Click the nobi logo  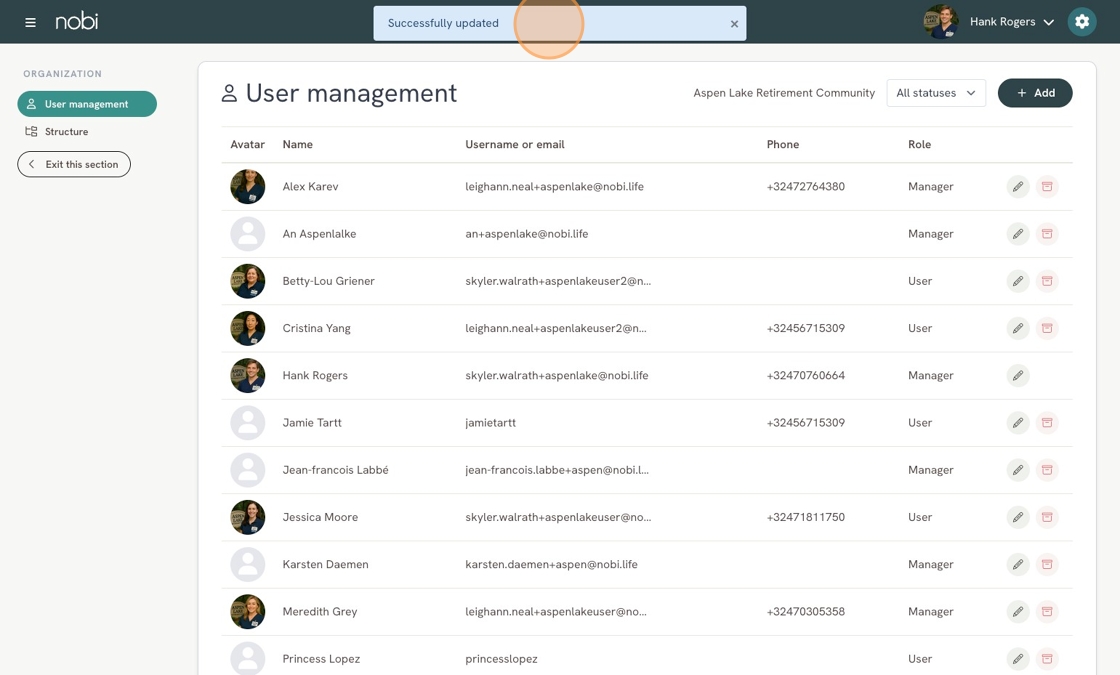76,21
